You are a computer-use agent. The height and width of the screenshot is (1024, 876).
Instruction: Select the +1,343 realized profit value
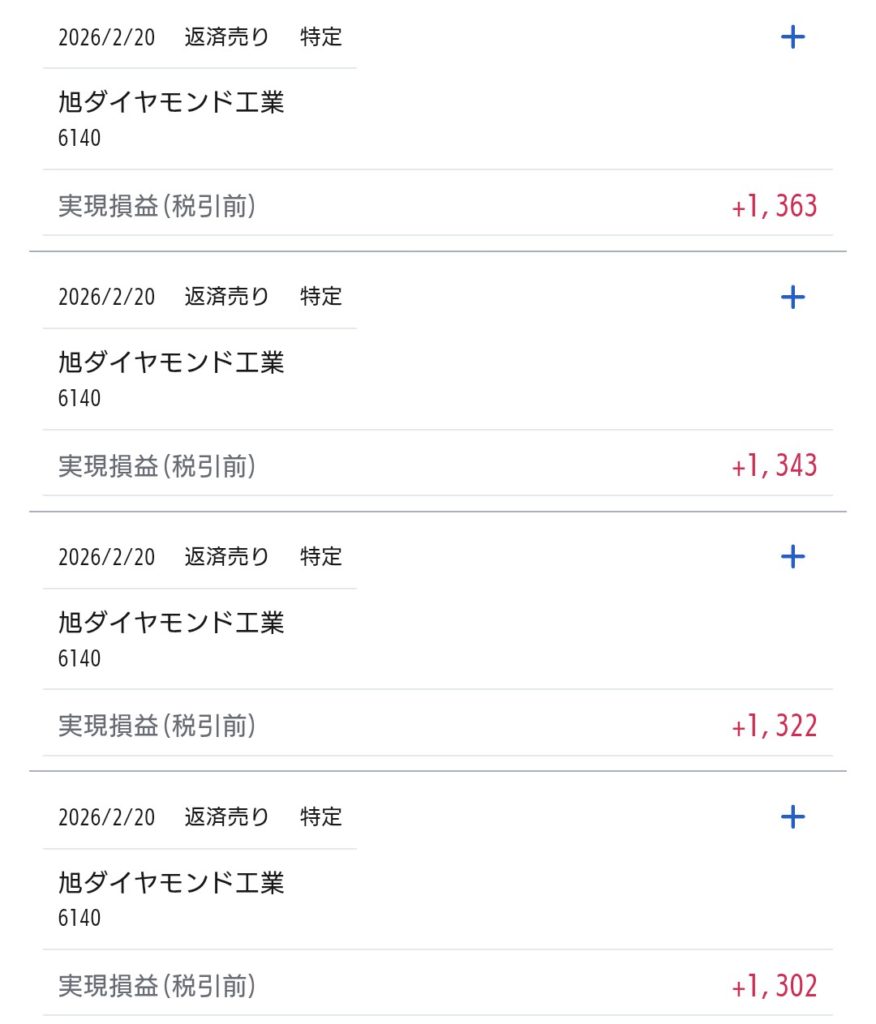pyautogui.click(x=774, y=466)
